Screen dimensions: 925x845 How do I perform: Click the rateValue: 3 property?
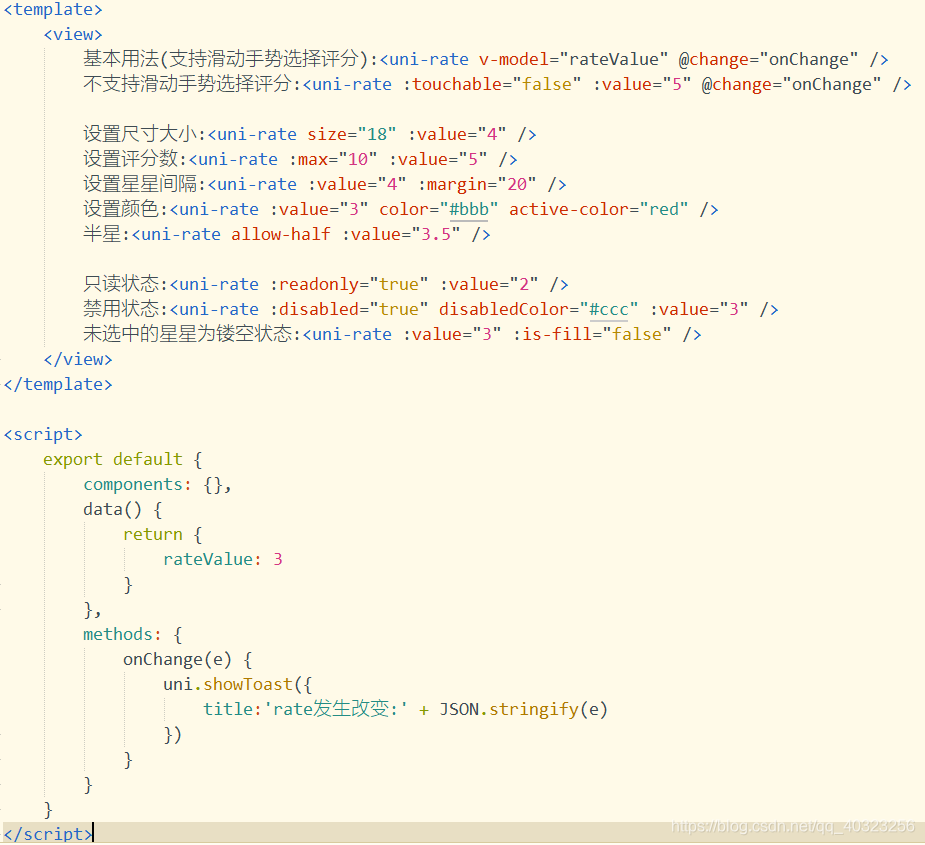pos(223,559)
